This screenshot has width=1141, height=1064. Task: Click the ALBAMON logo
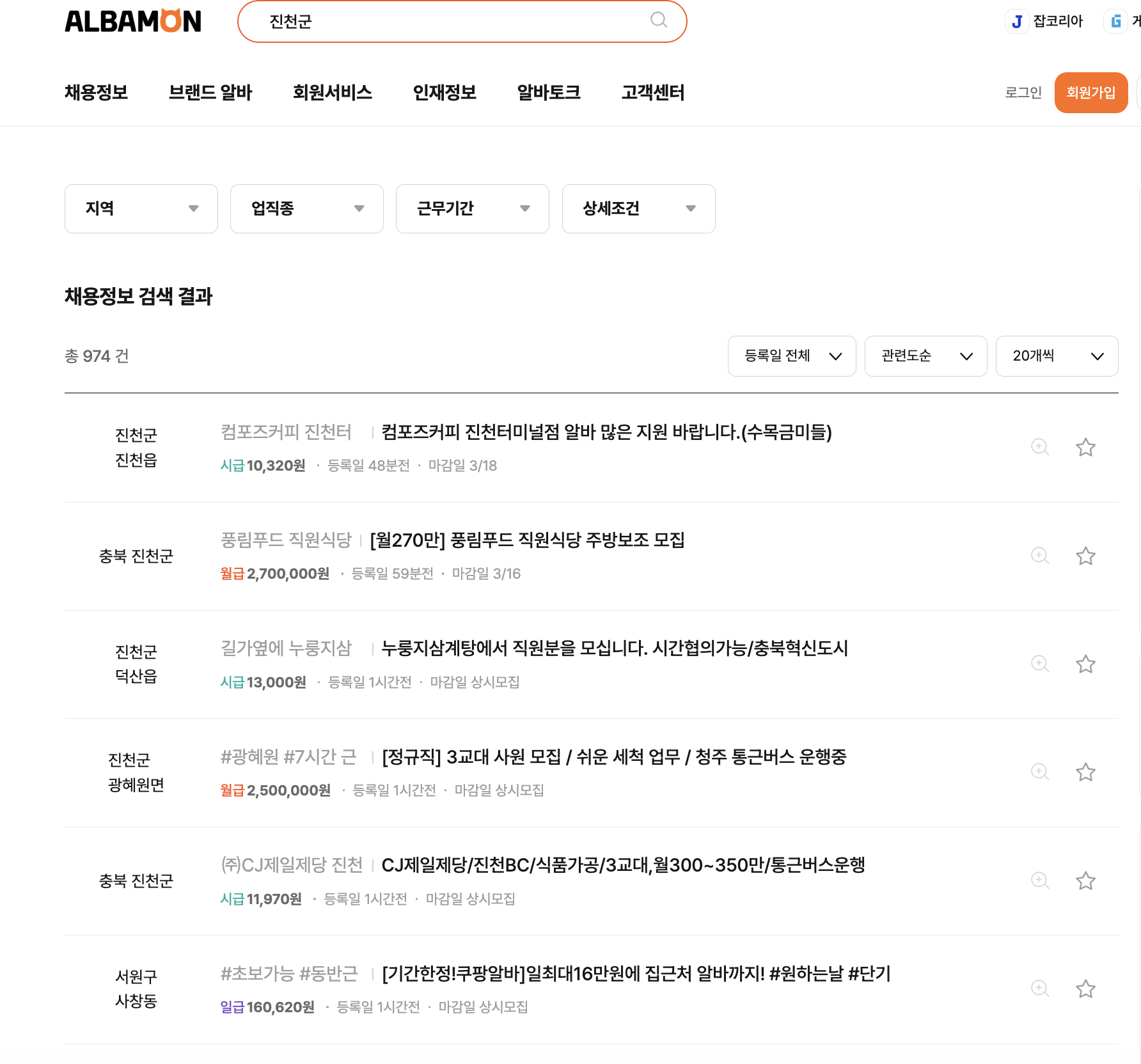133,22
